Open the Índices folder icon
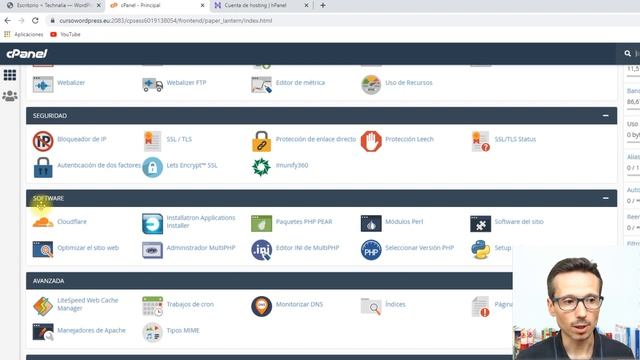Image resolution: width=640 pixels, height=360 pixels. point(371,306)
